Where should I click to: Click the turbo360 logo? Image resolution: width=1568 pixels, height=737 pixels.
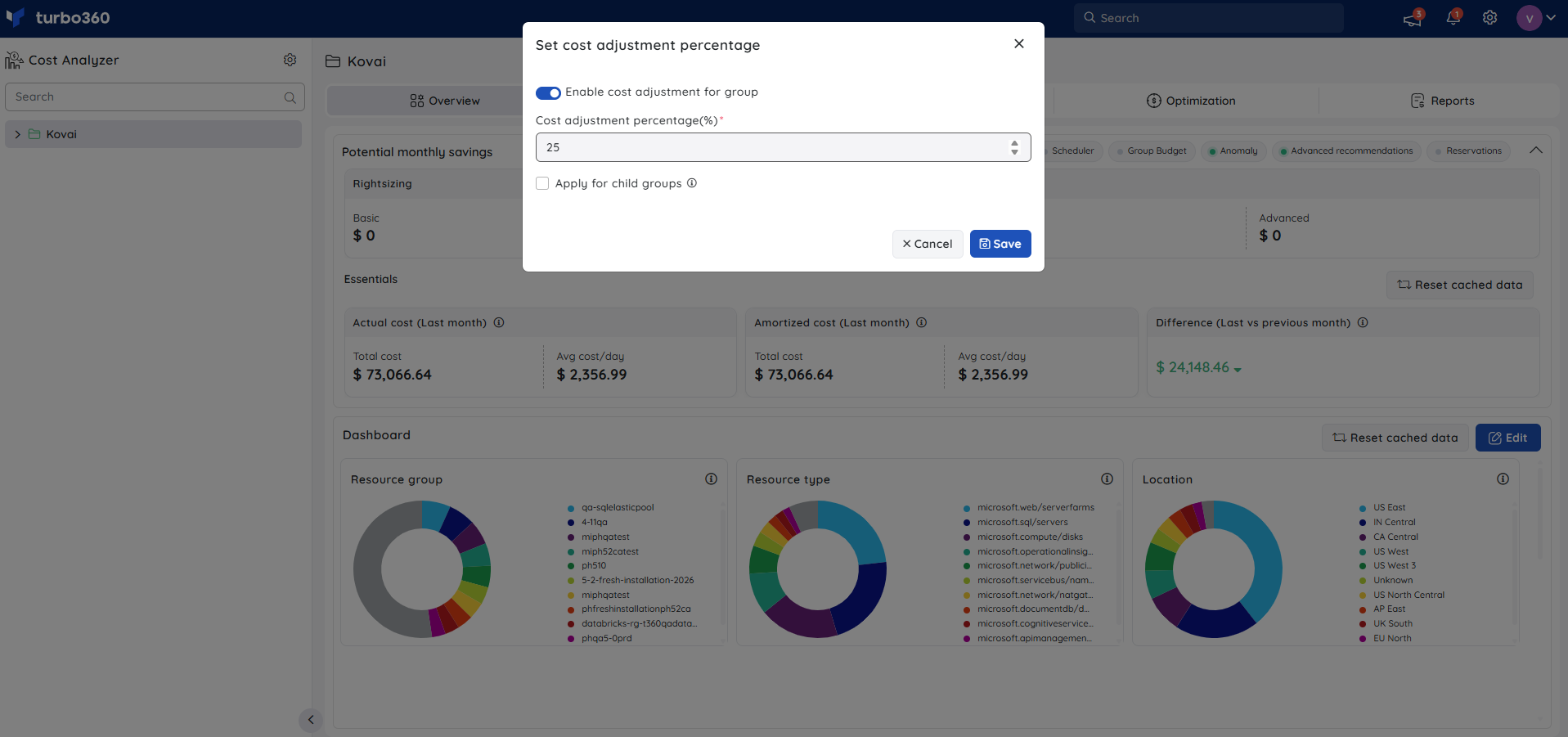pyautogui.click(x=57, y=17)
